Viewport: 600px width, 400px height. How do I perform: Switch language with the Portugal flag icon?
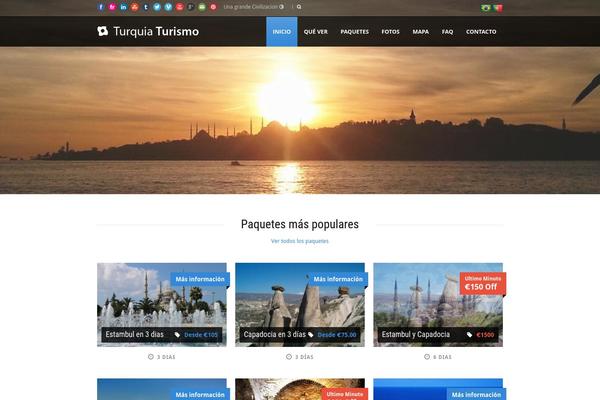(x=498, y=8)
